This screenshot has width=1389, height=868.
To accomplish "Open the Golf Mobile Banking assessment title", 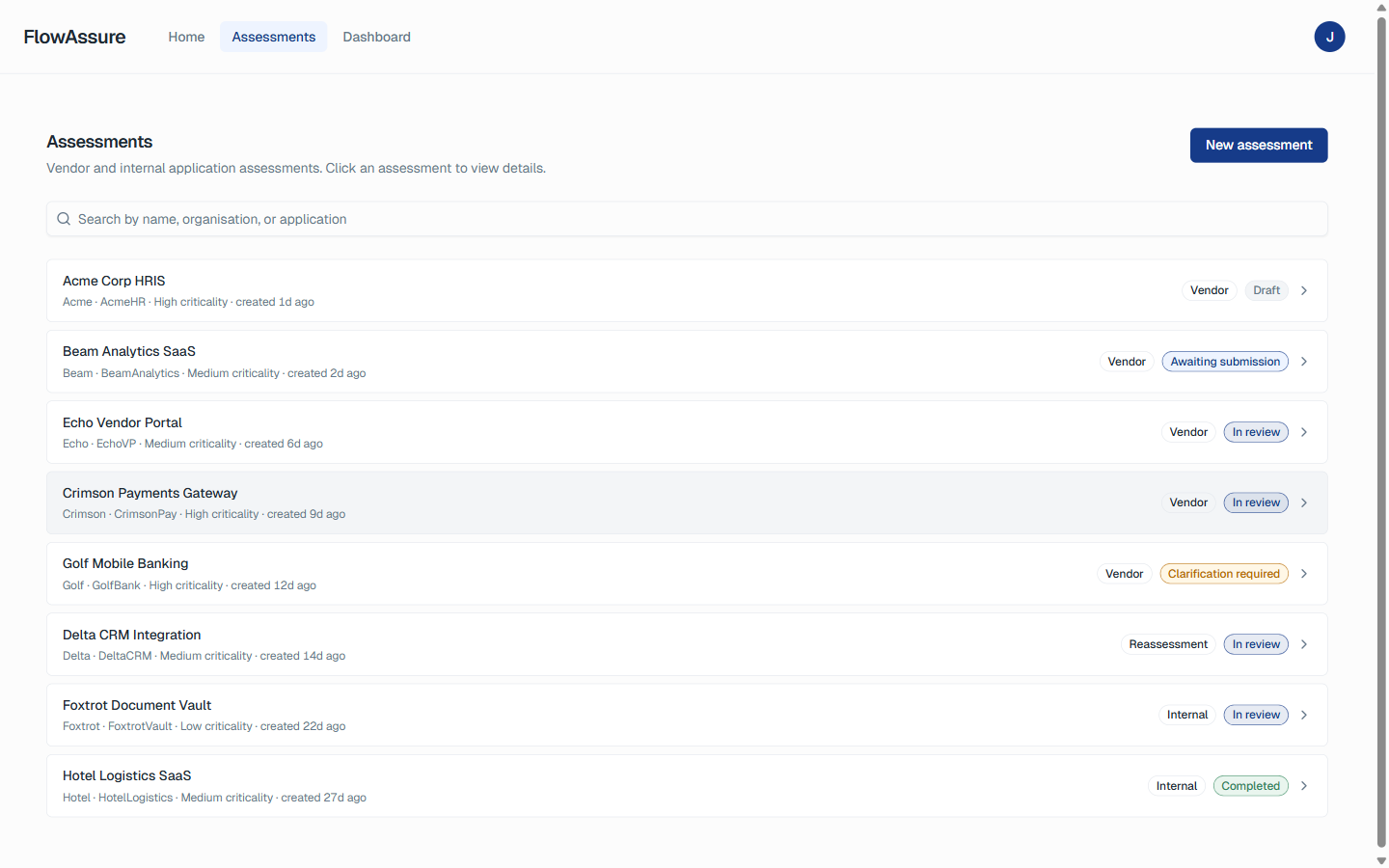I will click(x=125, y=563).
